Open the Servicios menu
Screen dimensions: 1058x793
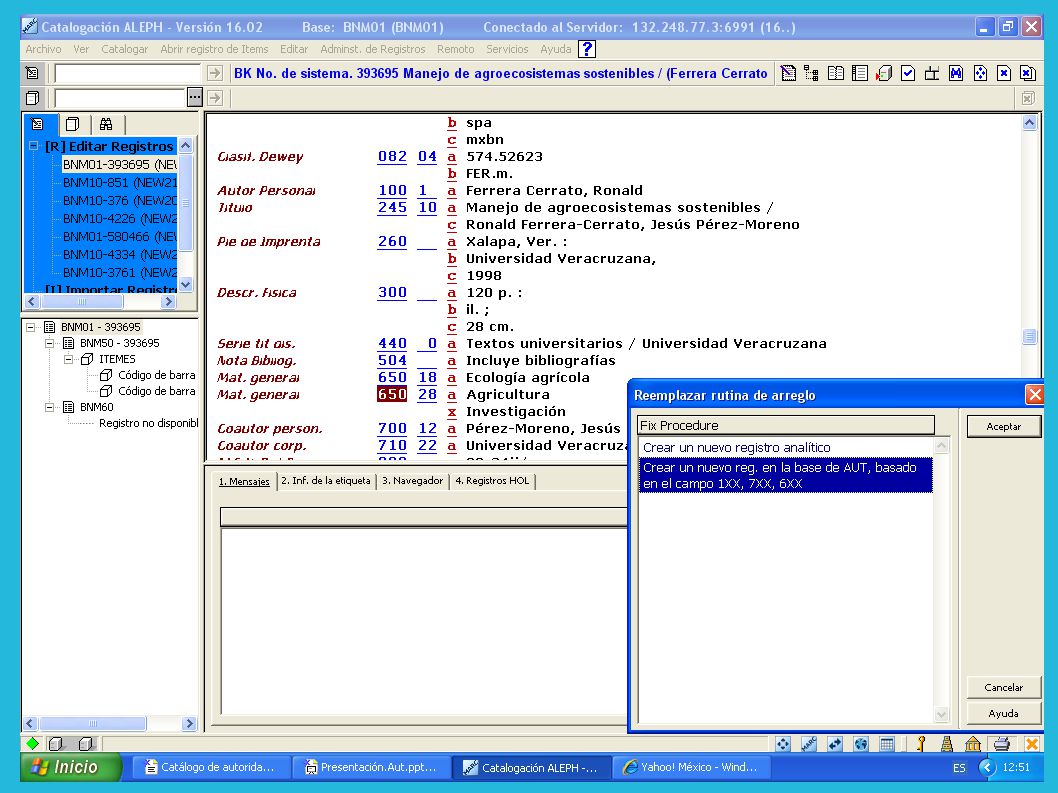click(507, 49)
